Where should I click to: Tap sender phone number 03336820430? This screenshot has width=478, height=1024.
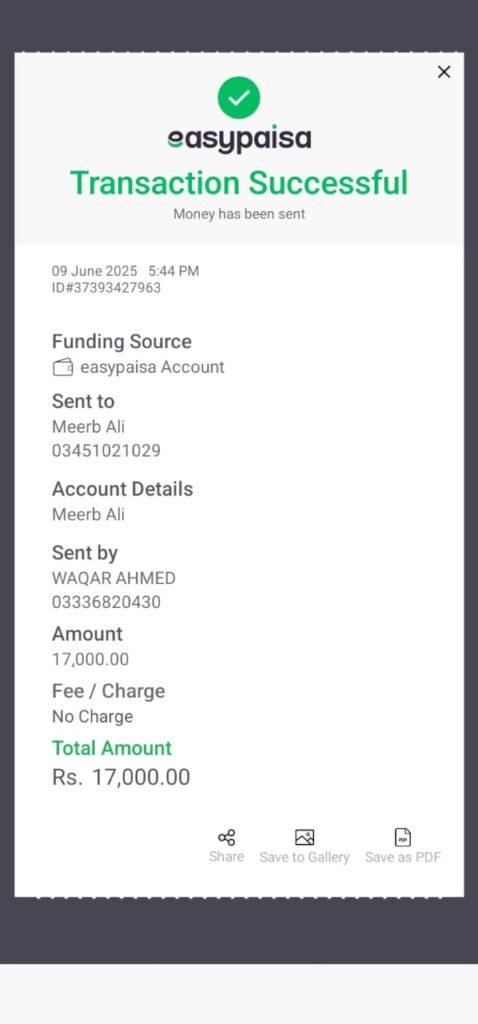pos(106,602)
